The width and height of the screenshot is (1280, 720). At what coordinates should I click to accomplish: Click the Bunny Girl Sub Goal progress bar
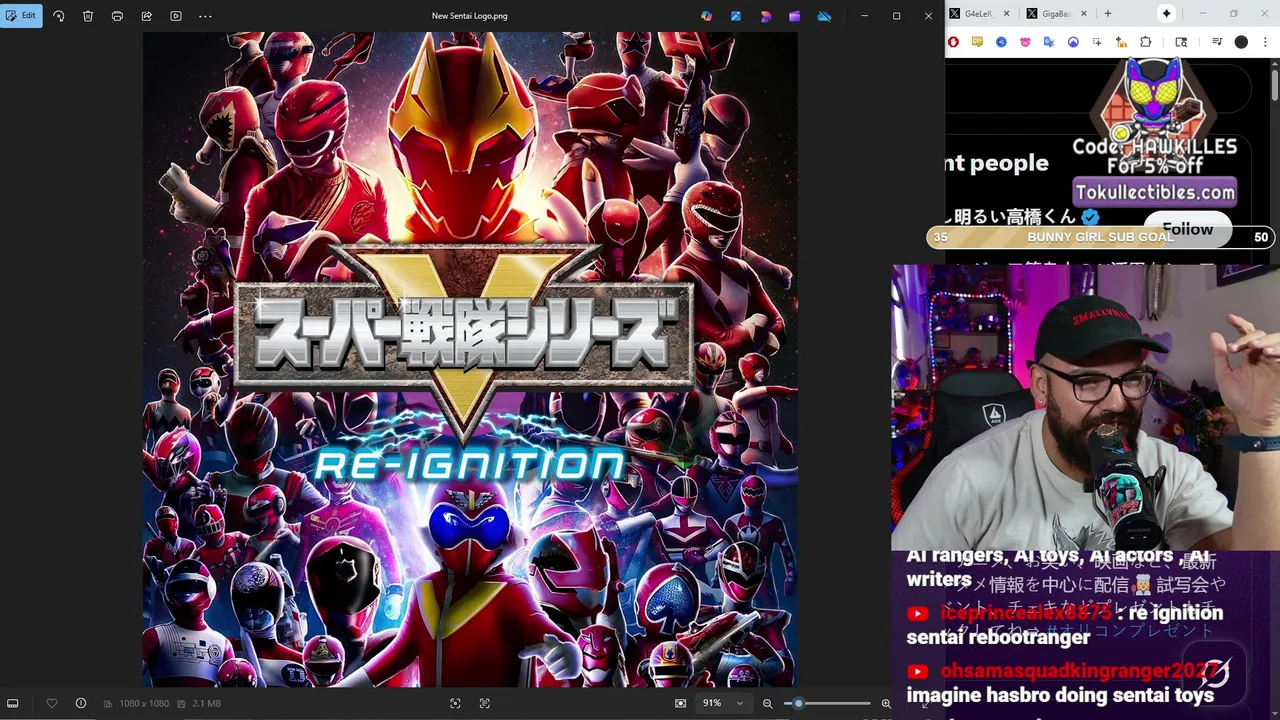coord(1100,237)
